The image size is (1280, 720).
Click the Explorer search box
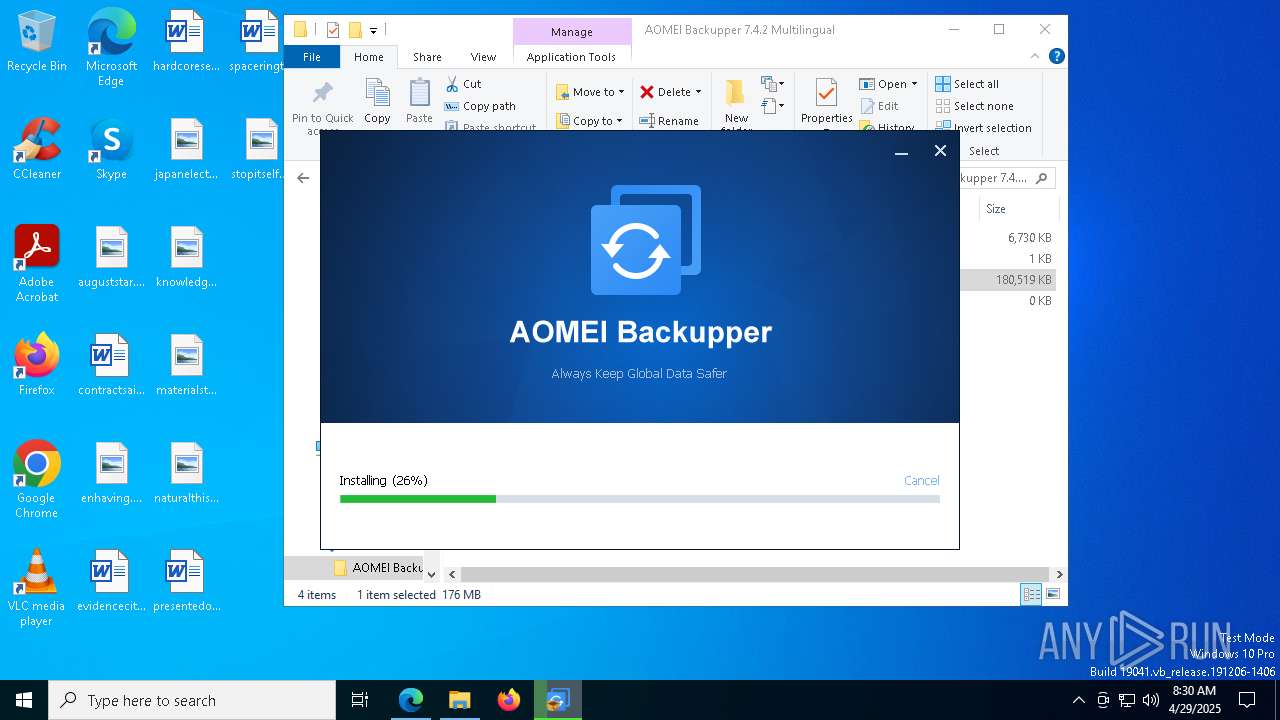[x=1006, y=178]
